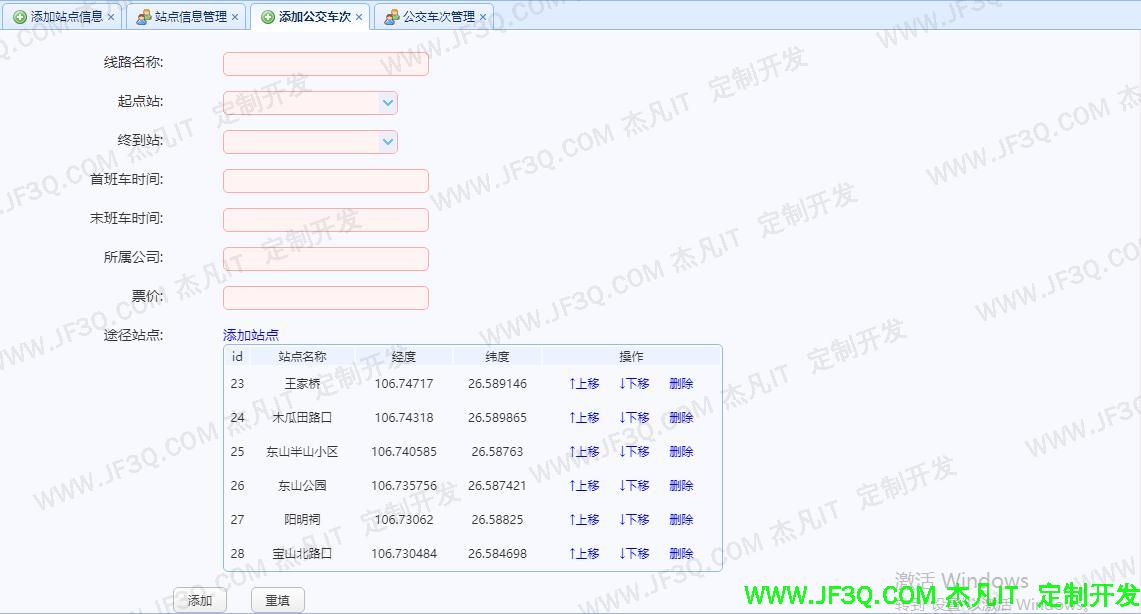Viewport: 1141px width, 614px height.
Task: Click the 站点名称 column header
Action: coord(302,356)
